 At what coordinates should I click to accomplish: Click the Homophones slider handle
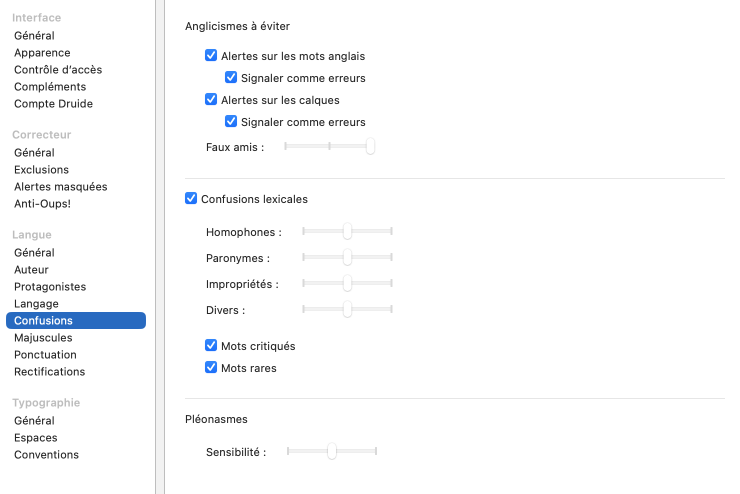[347, 232]
